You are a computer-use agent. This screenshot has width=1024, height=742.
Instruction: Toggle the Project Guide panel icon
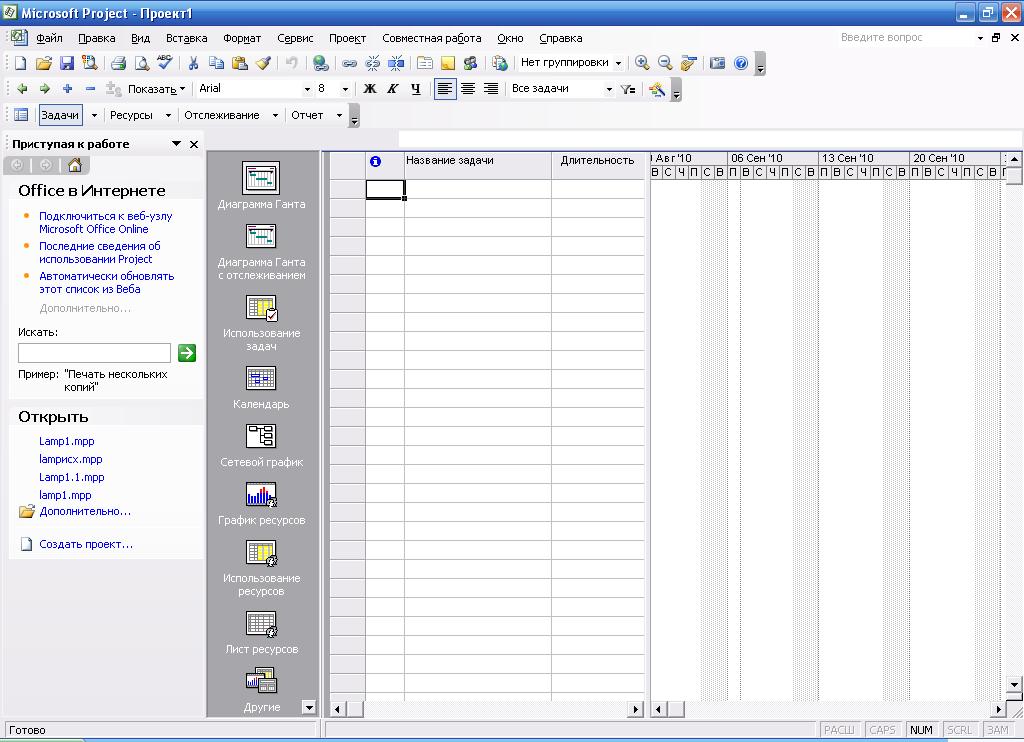(x=21, y=115)
